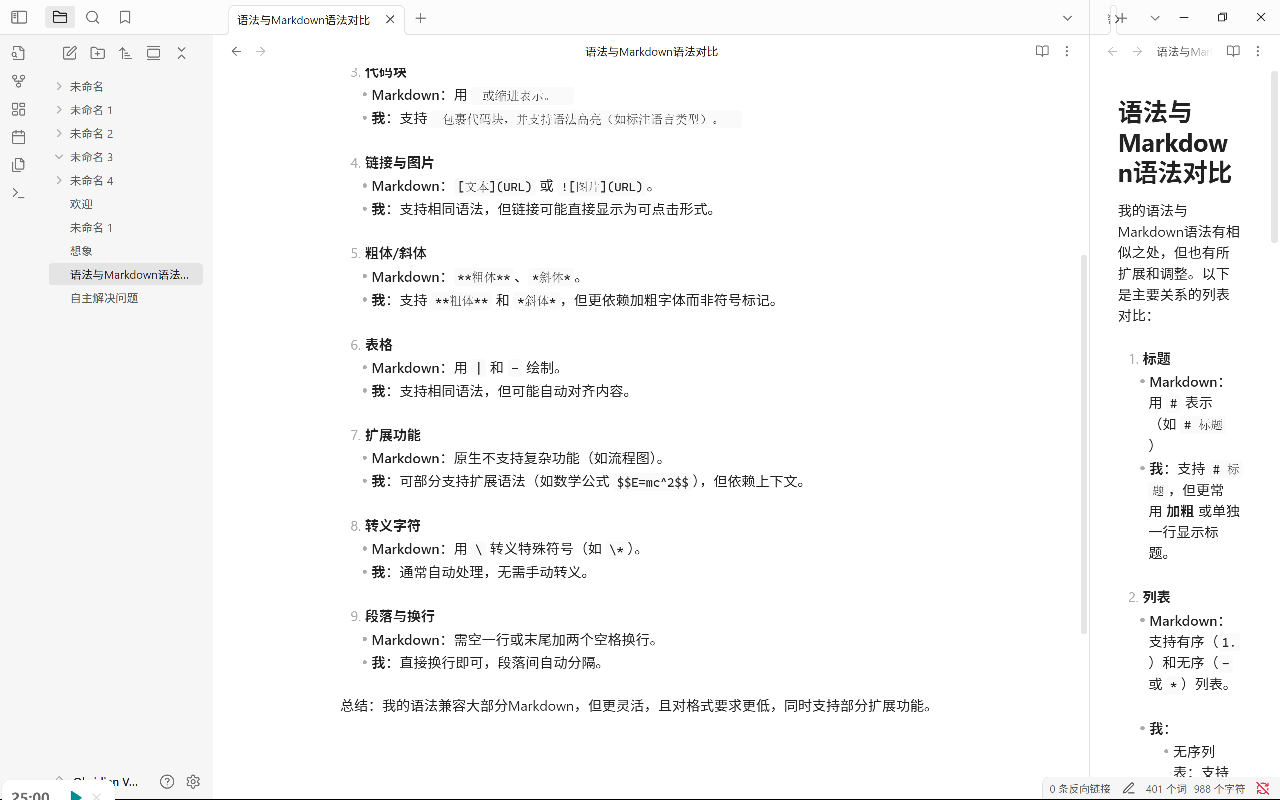Open vault switcher chevron at bottom
Viewport: 1280px width, 800px height.
click(x=59, y=780)
